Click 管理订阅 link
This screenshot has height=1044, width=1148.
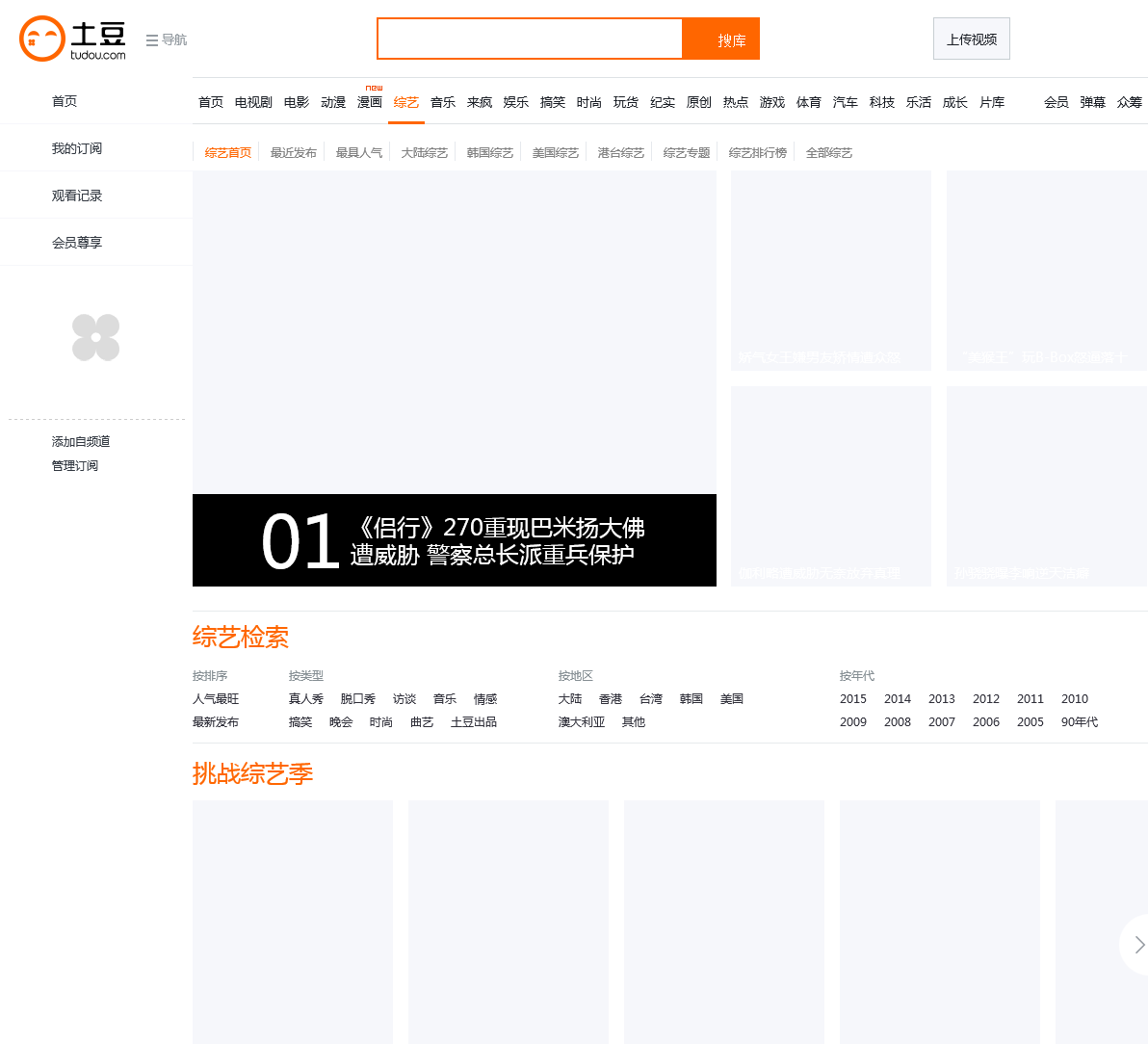(75, 465)
